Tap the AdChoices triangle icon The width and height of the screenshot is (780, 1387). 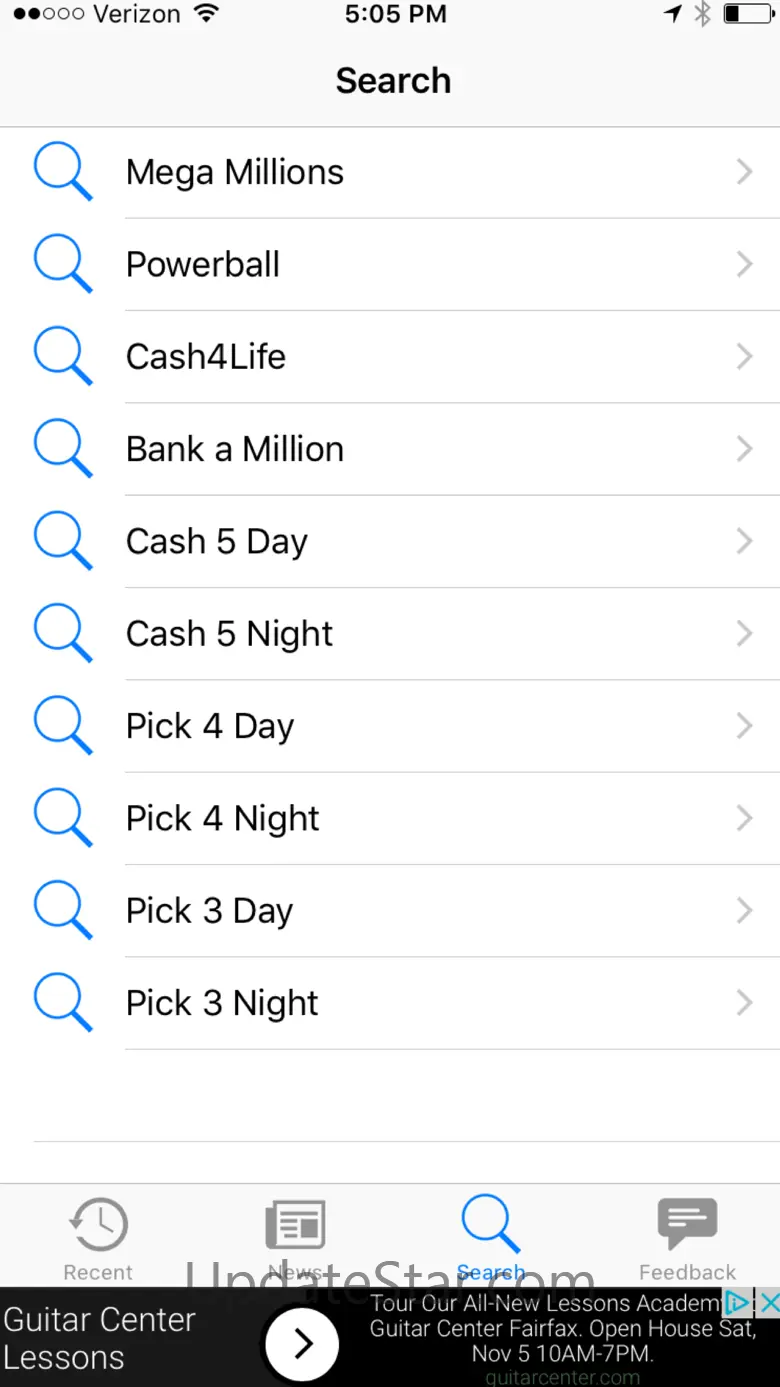(738, 1302)
